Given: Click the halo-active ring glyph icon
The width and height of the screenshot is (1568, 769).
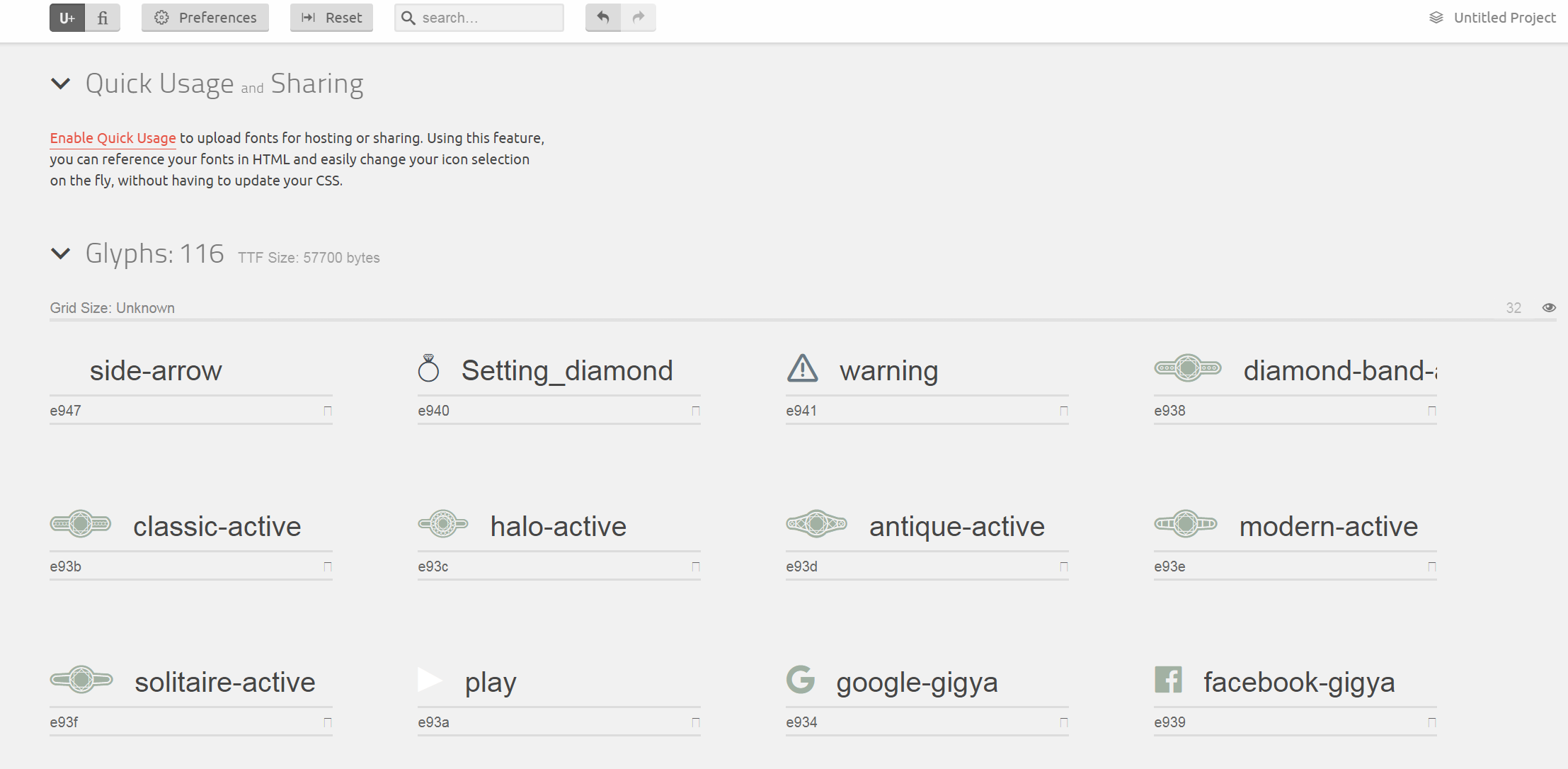Looking at the screenshot, I should pos(443,524).
